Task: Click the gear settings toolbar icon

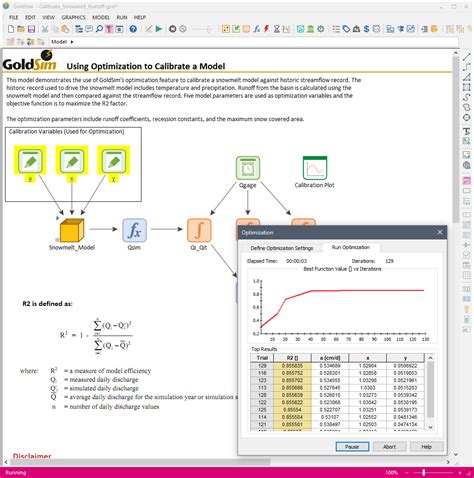Action: 321,29
